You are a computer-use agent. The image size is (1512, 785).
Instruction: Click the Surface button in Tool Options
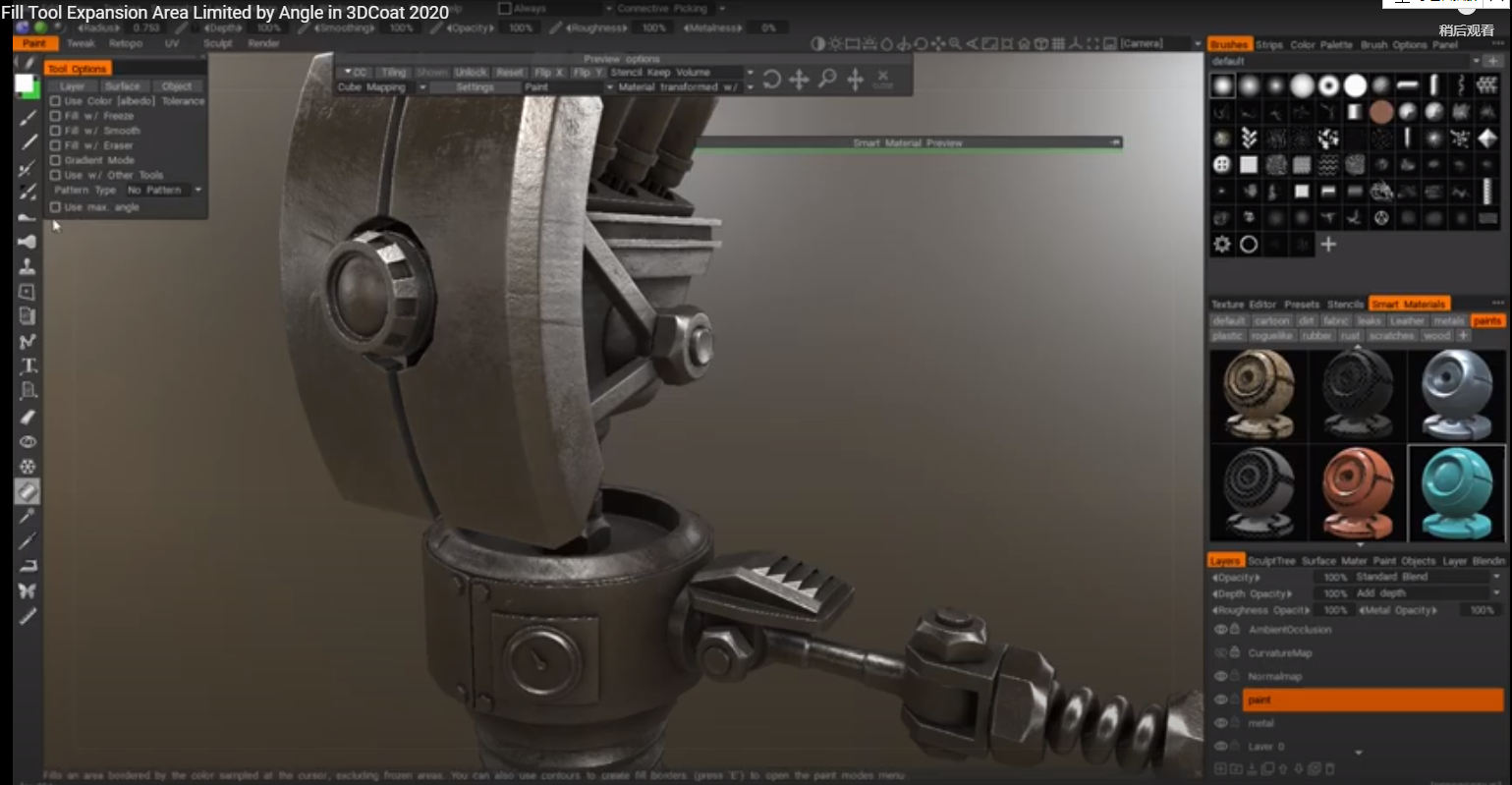[x=123, y=86]
